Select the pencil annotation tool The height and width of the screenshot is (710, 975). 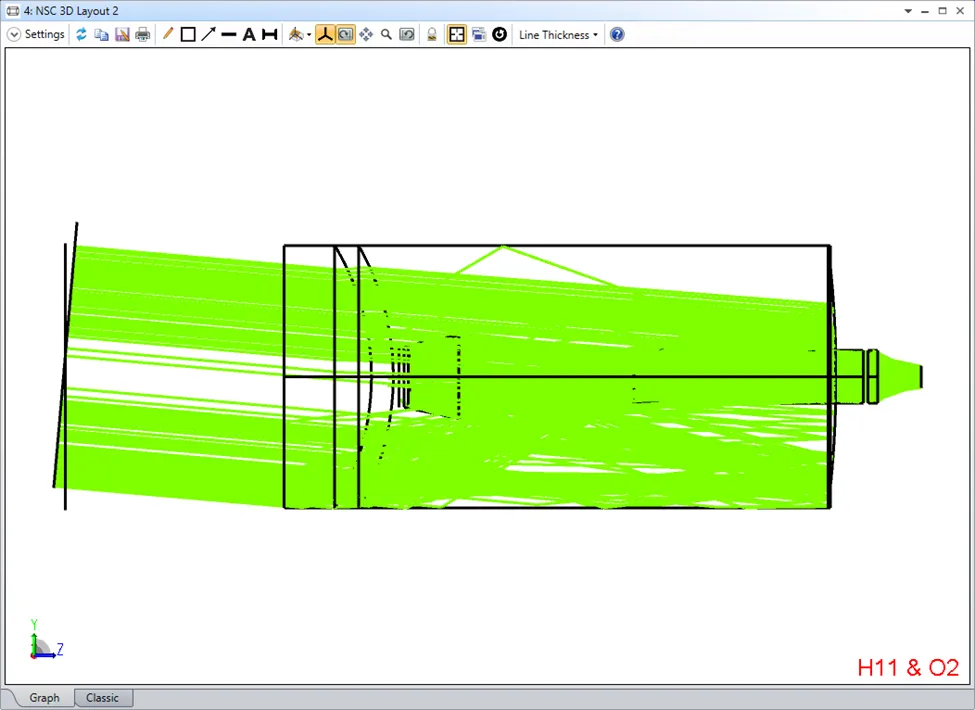coord(167,34)
